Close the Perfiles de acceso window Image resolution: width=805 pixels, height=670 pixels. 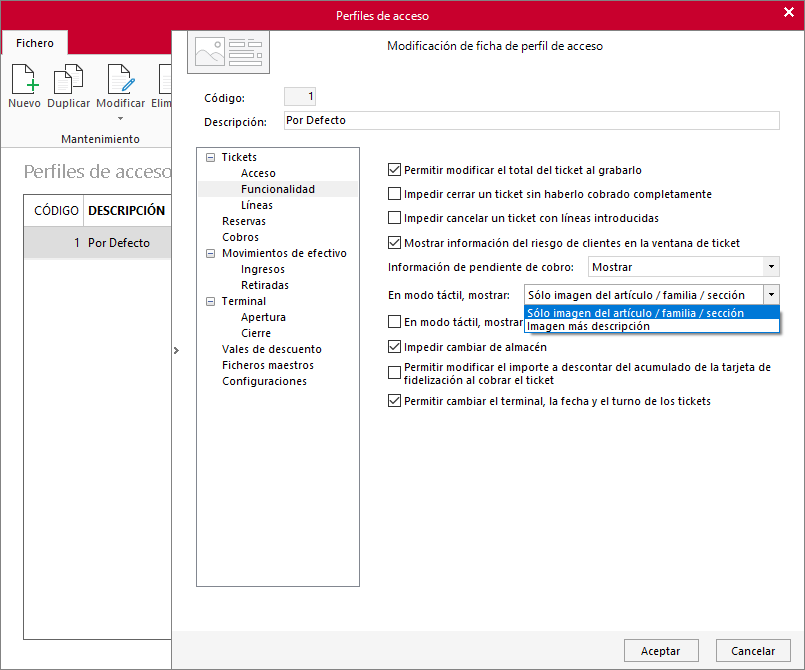coord(789,12)
